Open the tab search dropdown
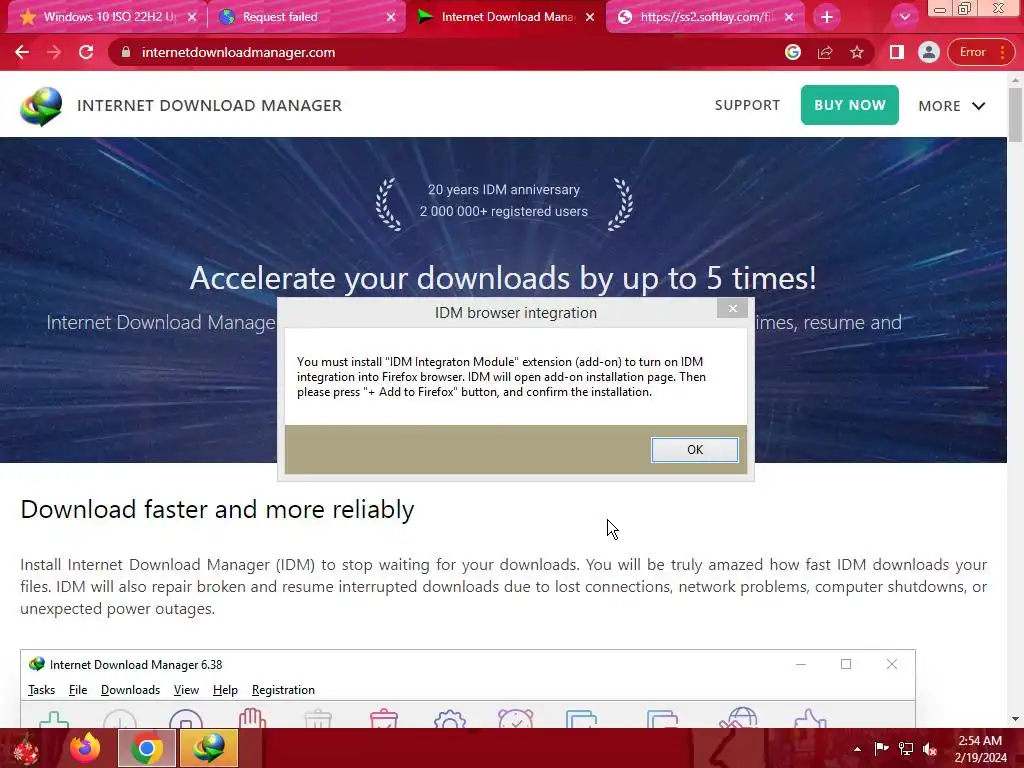 pyautogui.click(x=904, y=17)
